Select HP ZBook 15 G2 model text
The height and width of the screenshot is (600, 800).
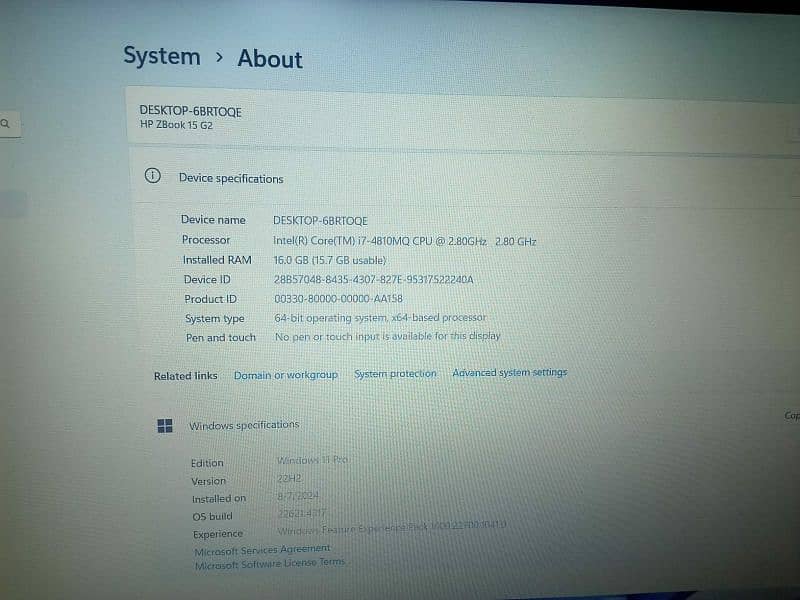pyautogui.click(x=176, y=124)
